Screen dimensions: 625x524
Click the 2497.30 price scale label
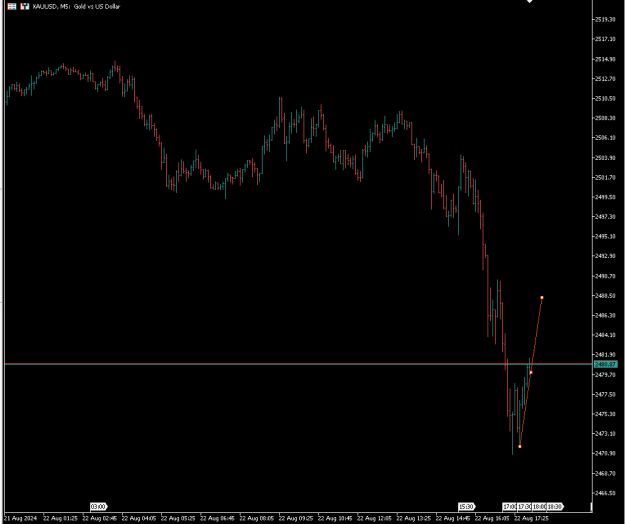[605, 216]
